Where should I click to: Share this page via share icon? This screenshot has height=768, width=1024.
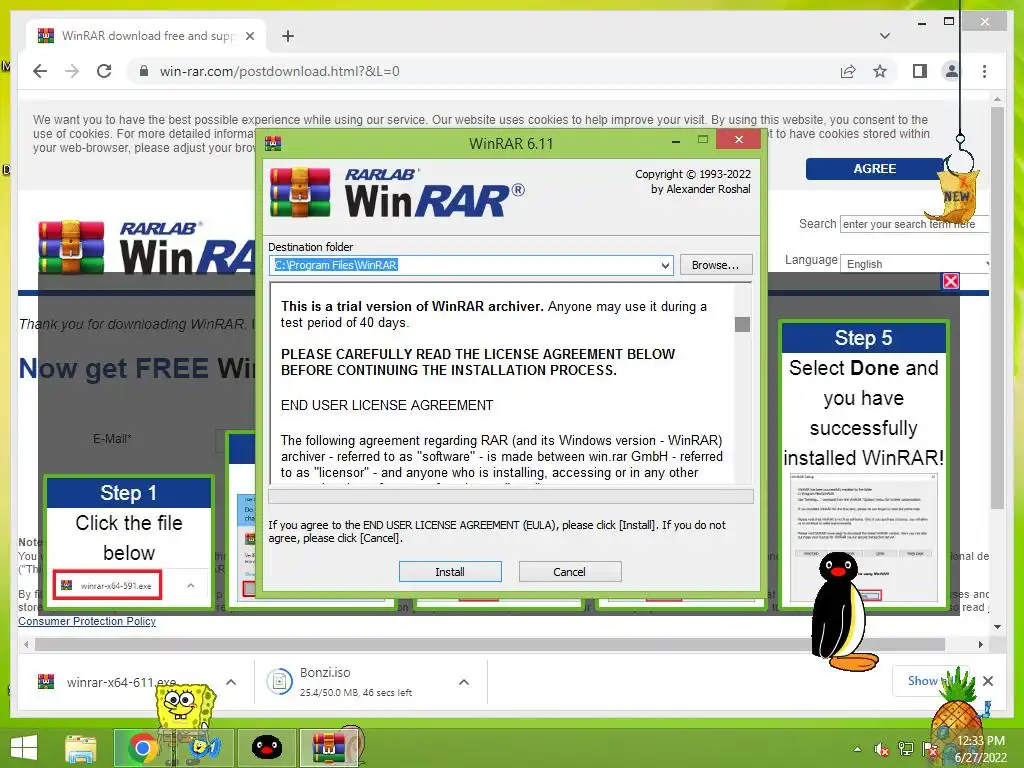click(x=848, y=71)
